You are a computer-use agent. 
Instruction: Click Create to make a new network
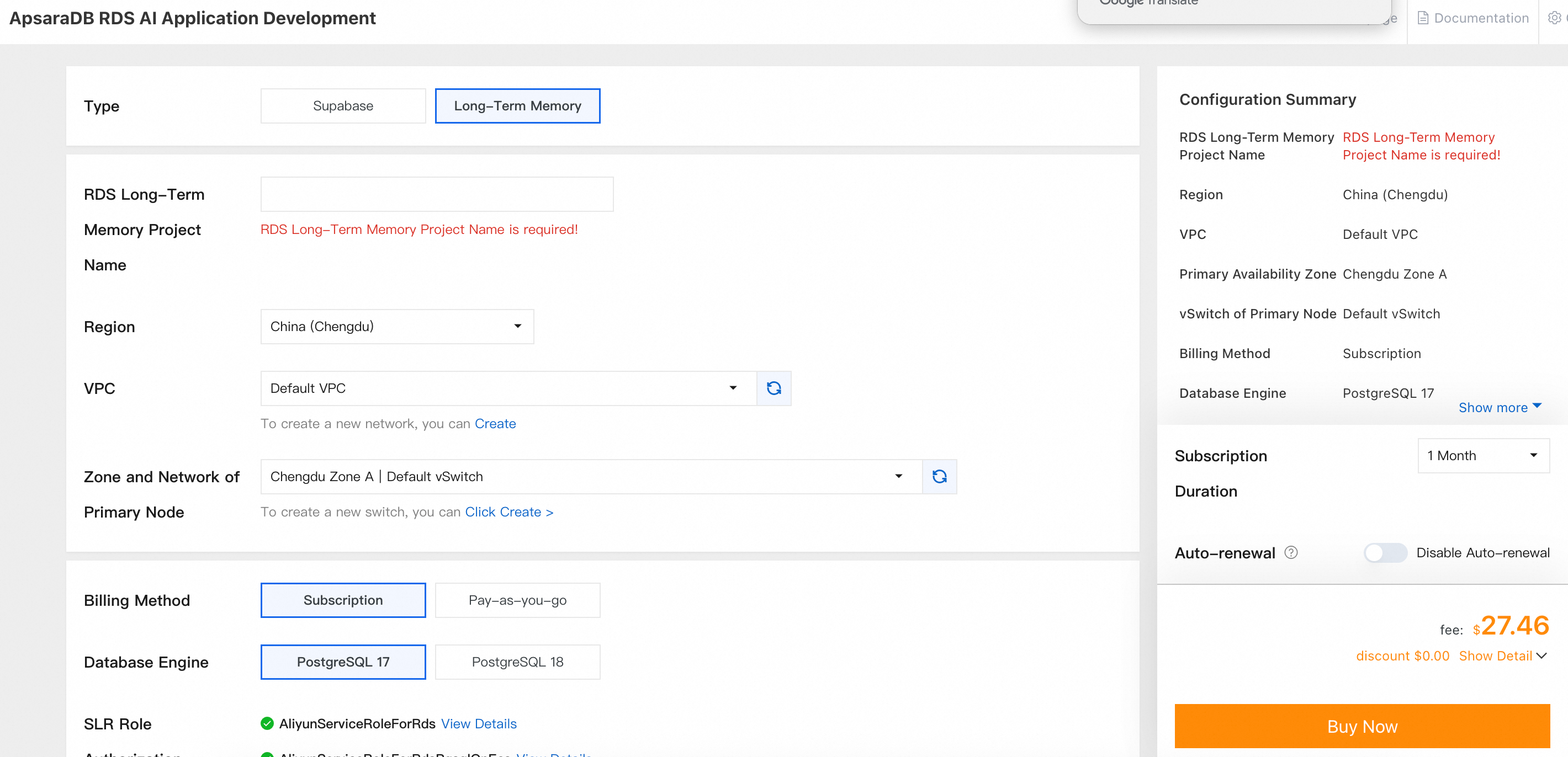point(495,424)
